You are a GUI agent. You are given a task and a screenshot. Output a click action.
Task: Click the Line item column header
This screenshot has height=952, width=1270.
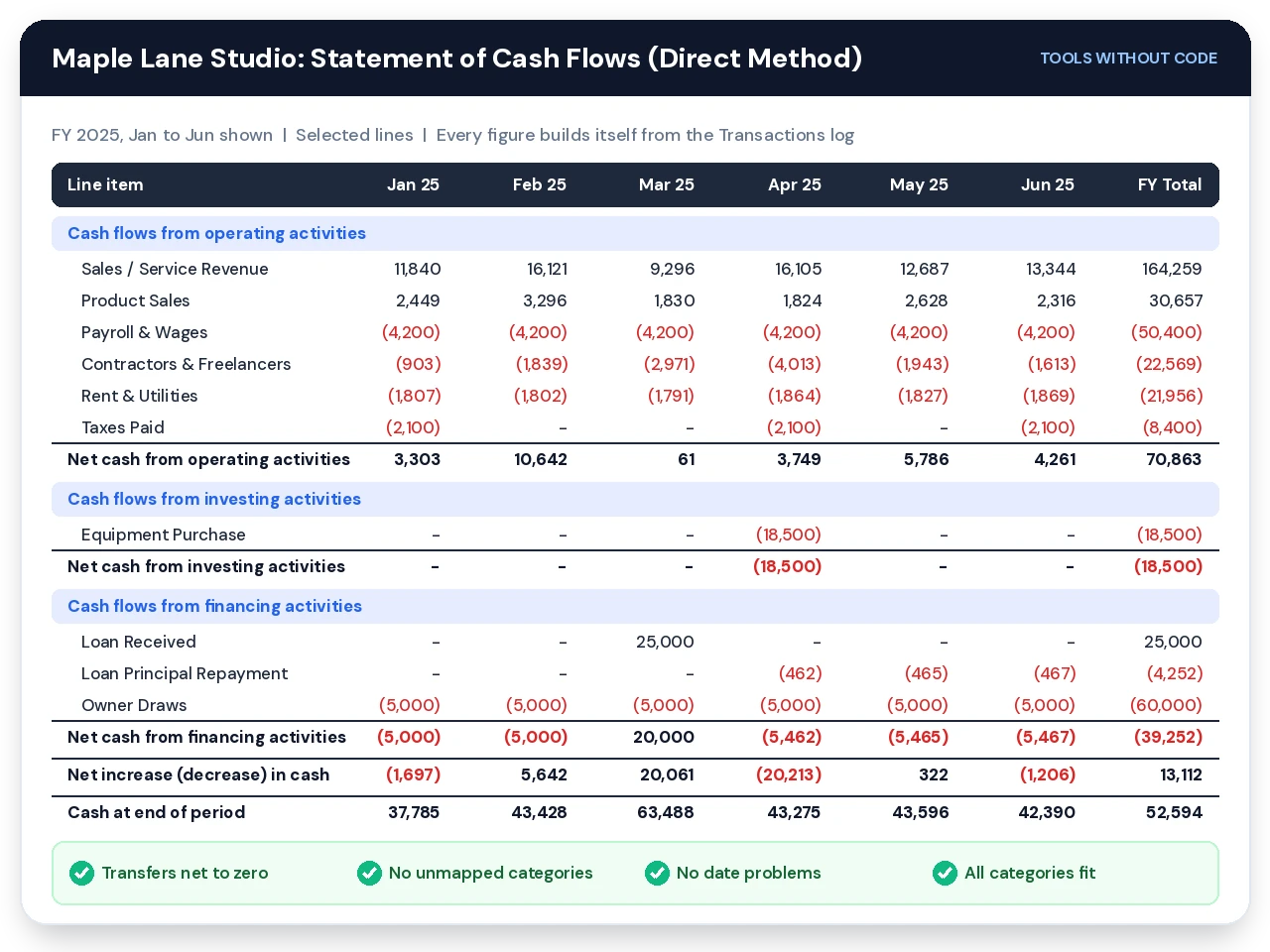(x=105, y=184)
